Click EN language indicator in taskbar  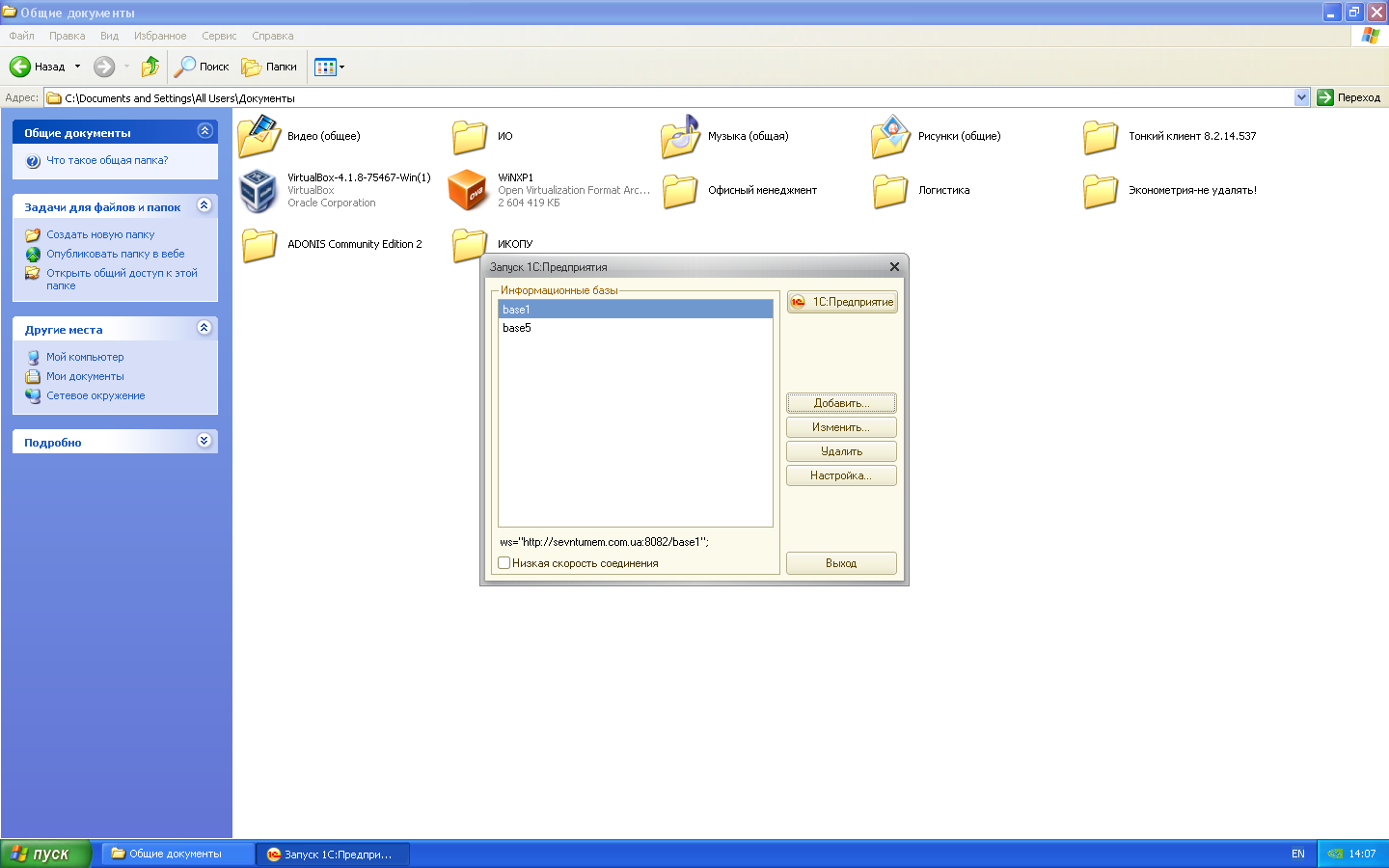[x=1298, y=854]
